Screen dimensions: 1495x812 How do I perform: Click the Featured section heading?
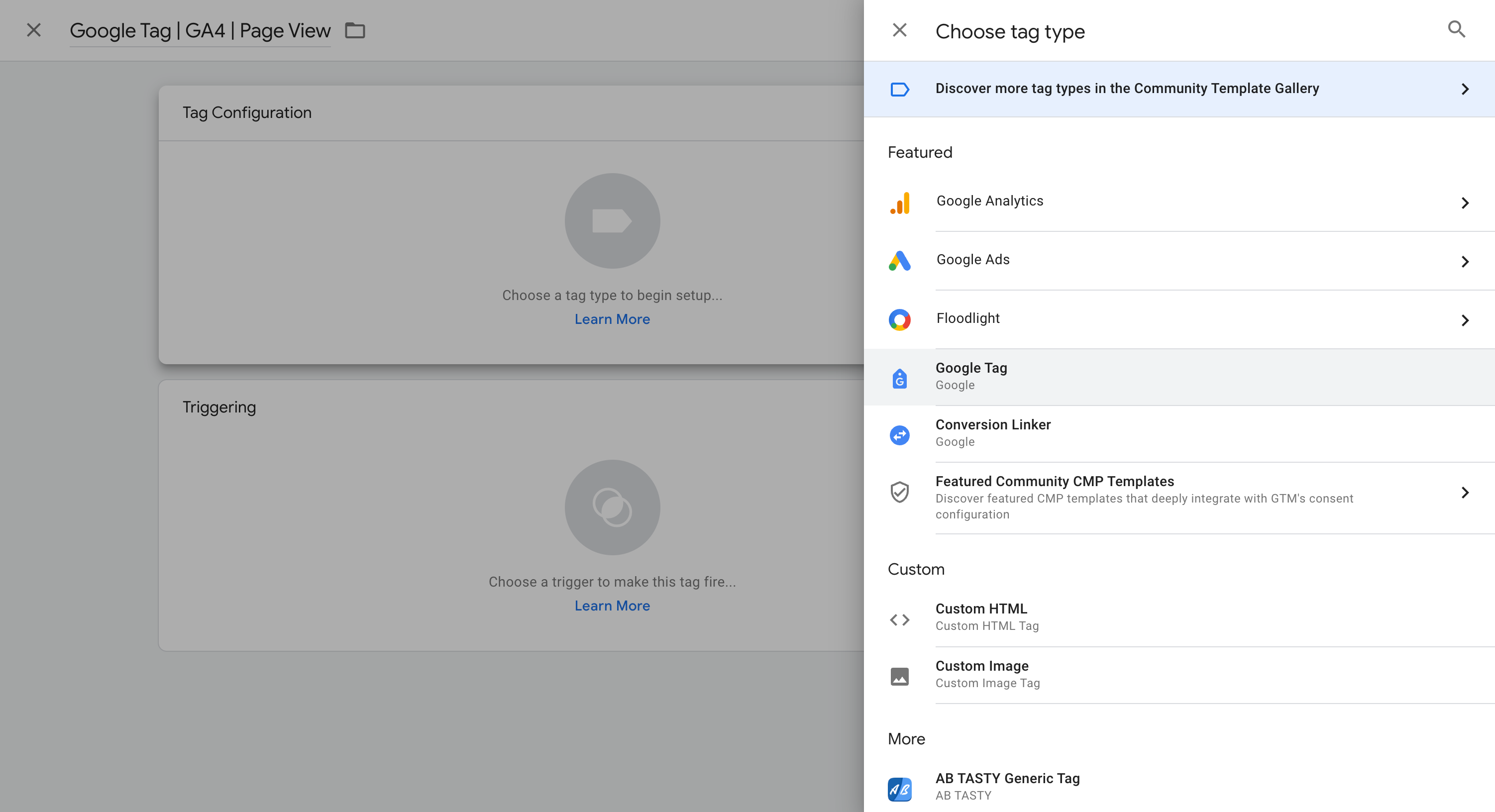tap(920, 153)
